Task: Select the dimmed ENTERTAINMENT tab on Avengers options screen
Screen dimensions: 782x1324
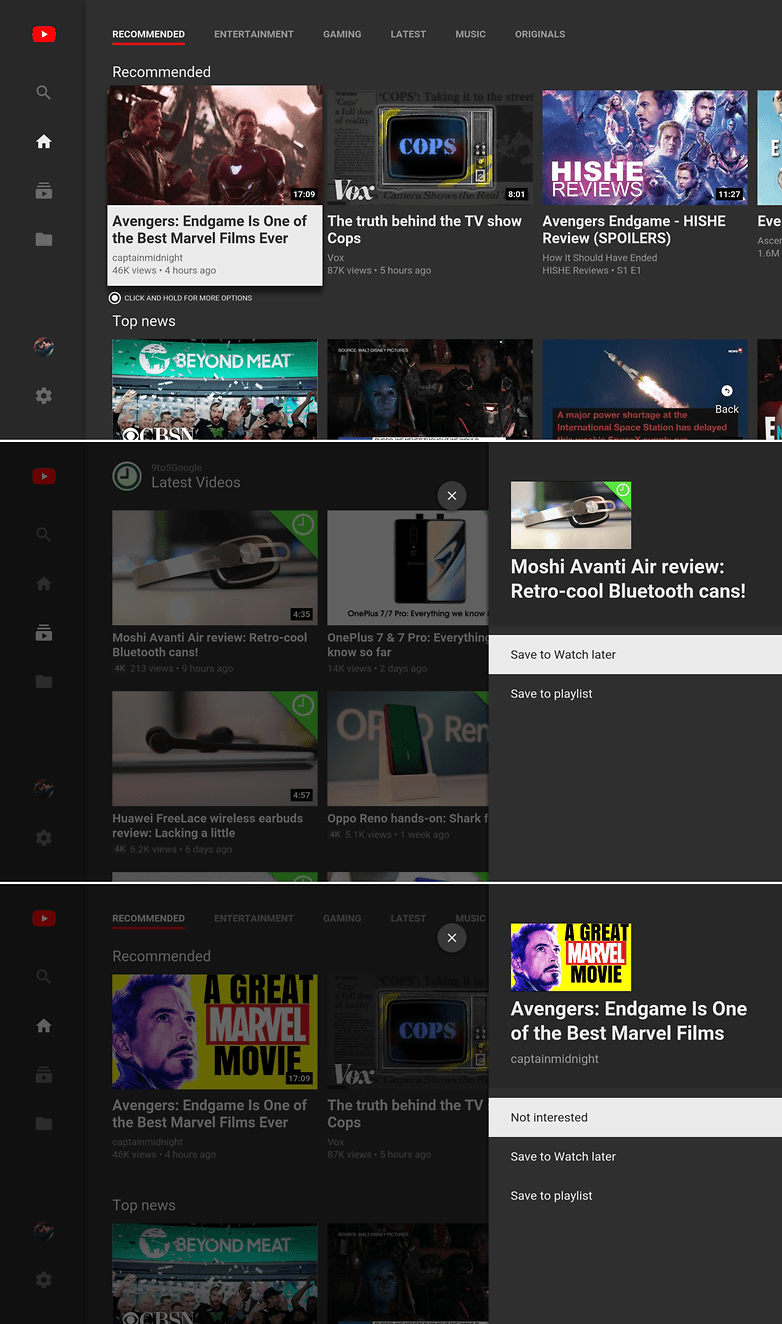Action: coord(254,918)
